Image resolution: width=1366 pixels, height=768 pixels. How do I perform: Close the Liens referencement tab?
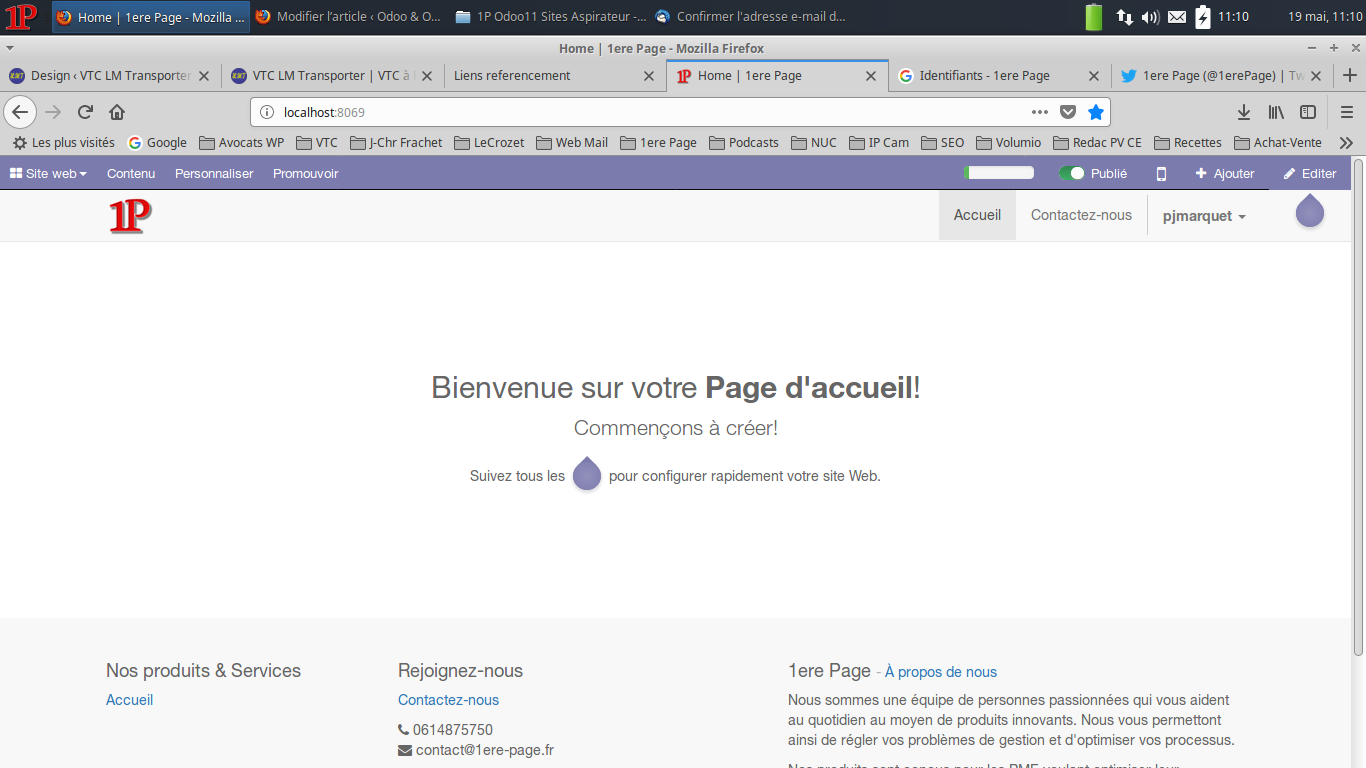click(648, 76)
